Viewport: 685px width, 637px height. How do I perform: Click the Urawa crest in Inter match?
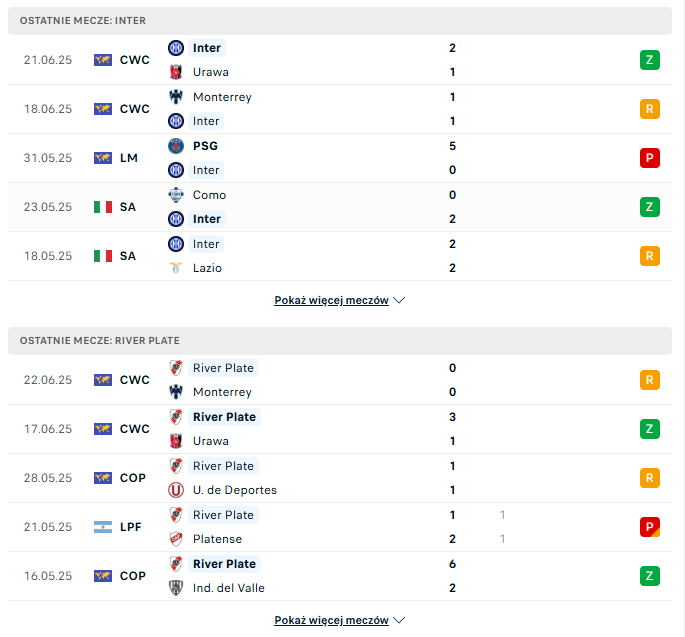[x=176, y=72]
